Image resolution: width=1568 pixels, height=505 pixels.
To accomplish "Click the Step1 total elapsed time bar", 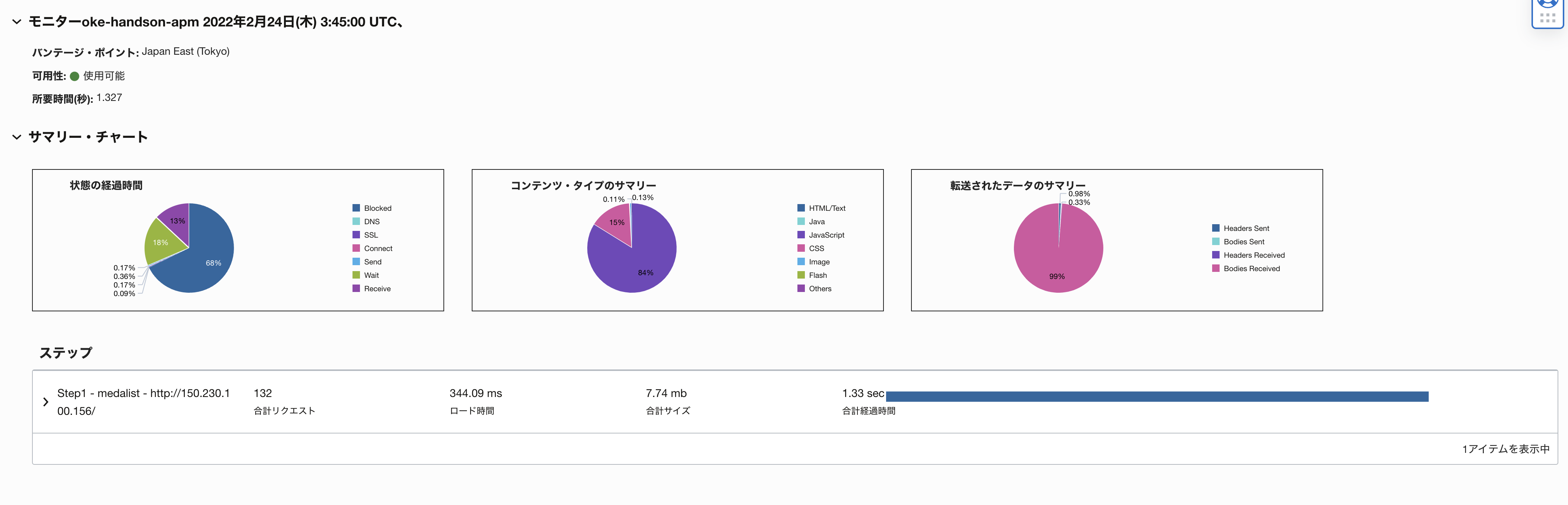I will click(1157, 397).
